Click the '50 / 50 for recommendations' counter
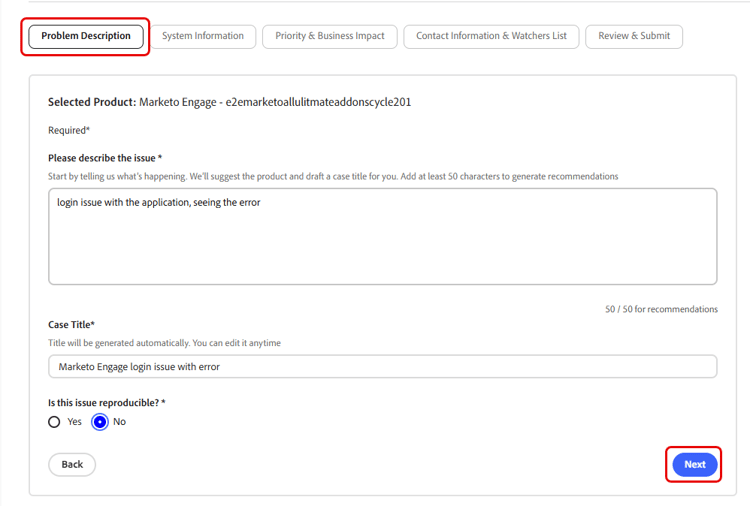This screenshot has height=506, width=750. [662, 309]
